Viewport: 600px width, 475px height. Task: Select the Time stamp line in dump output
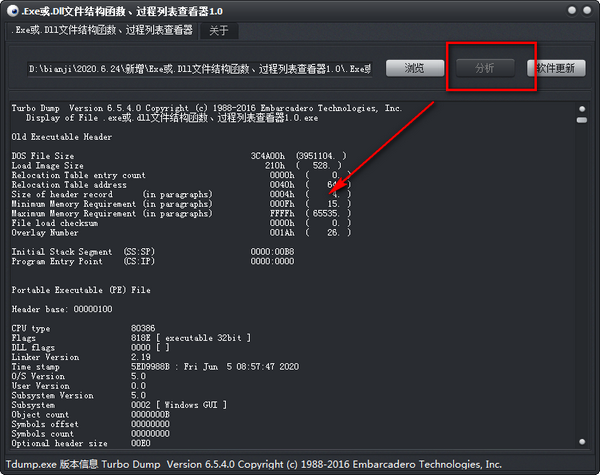(155, 367)
